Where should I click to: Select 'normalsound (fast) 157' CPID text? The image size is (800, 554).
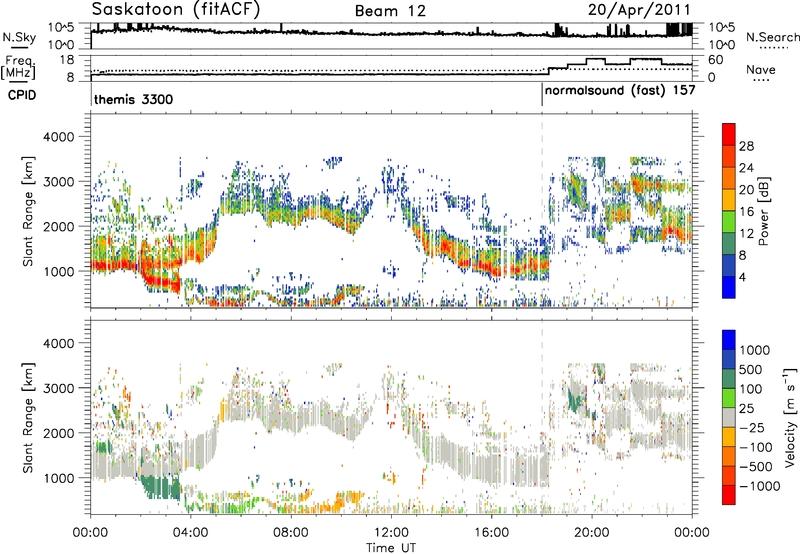tap(620, 90)
